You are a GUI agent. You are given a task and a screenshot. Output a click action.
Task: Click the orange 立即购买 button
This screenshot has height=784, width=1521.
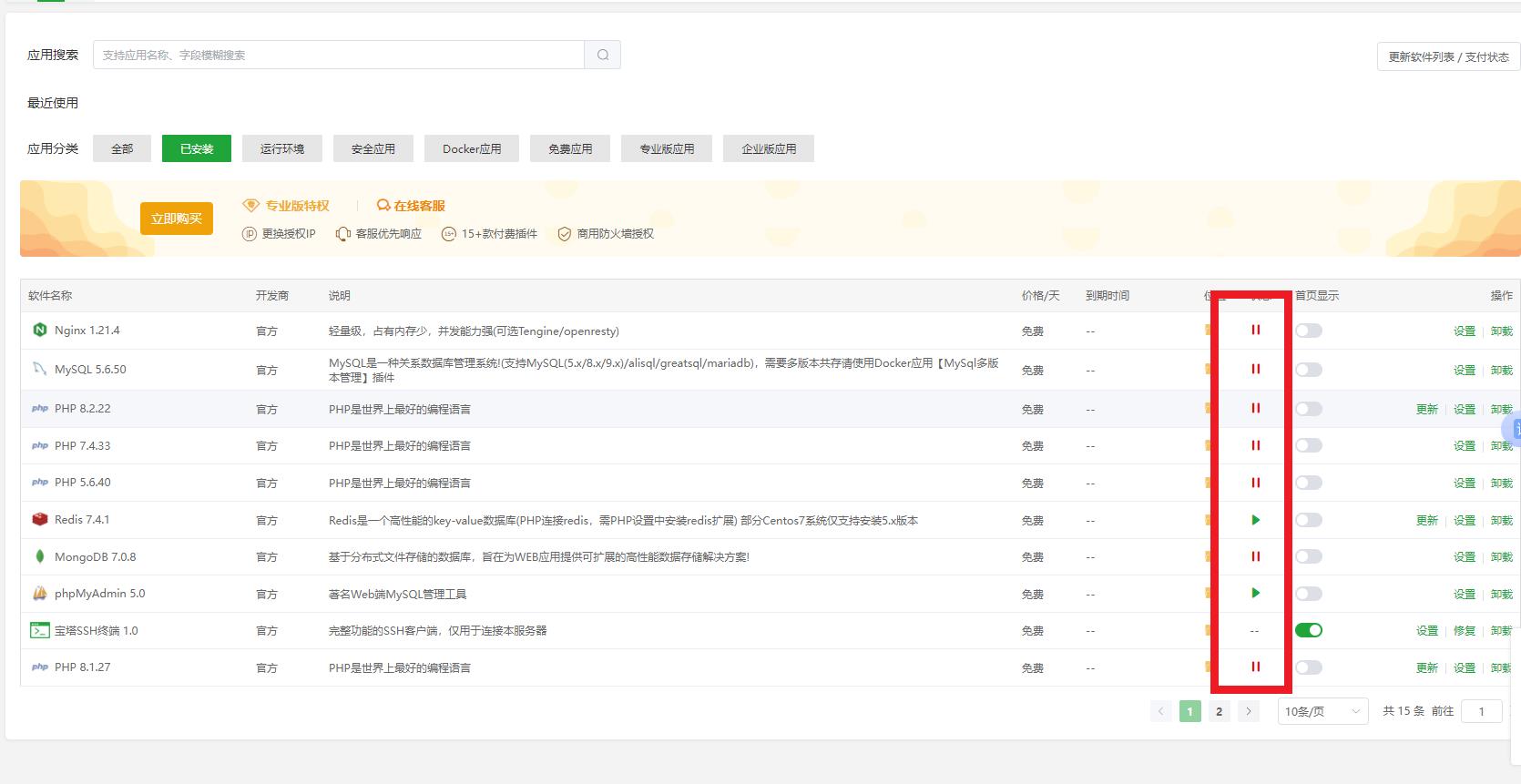[x=177, y=219]
